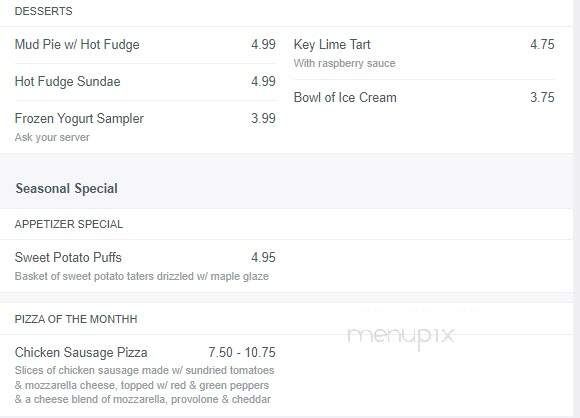Screen dimensions: 580x418
Task: Click the sweet potato taters description text
Action: pyautogui.click(x=142, y=276)
